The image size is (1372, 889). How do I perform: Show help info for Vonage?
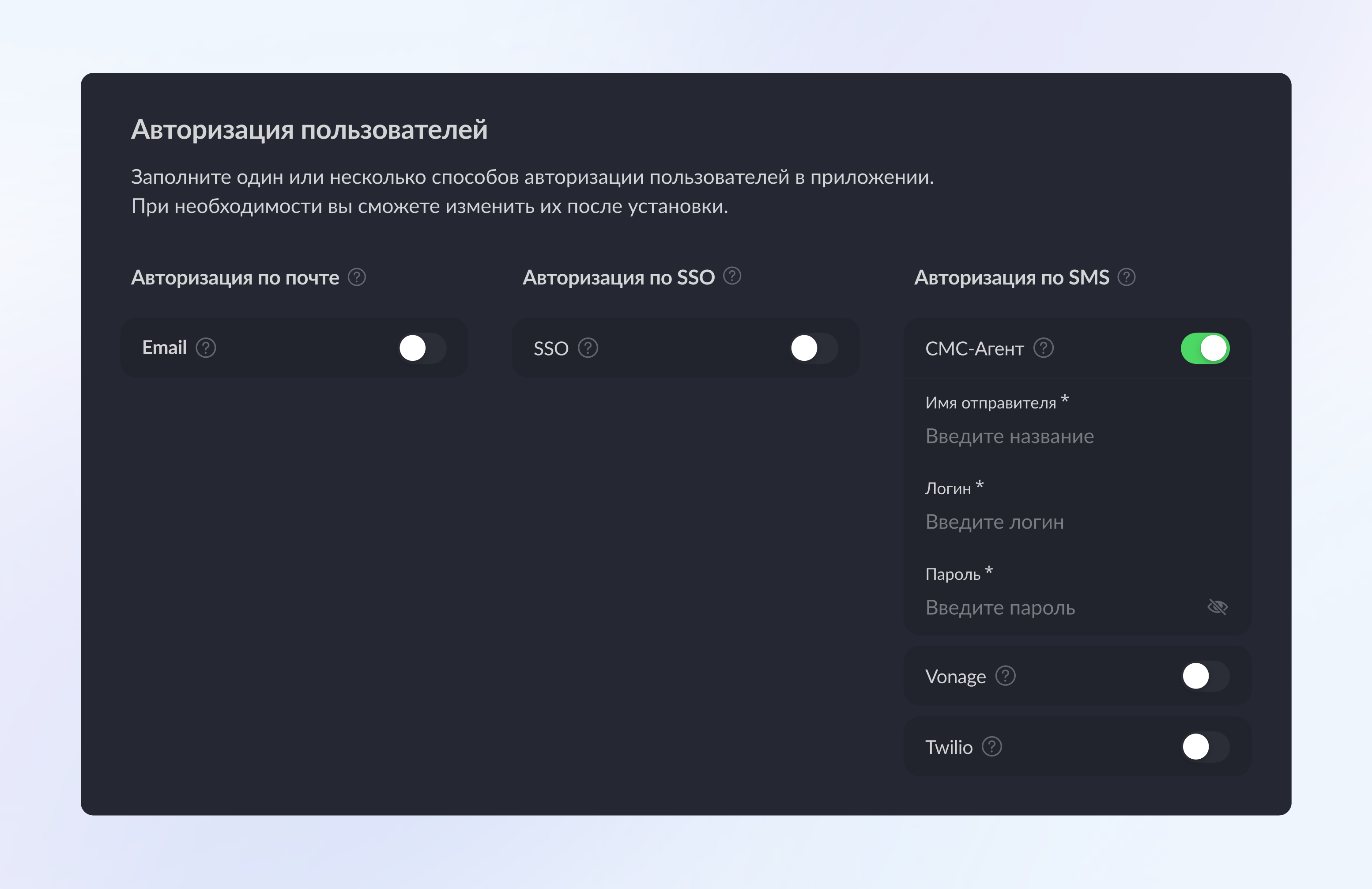point(1005,676)
